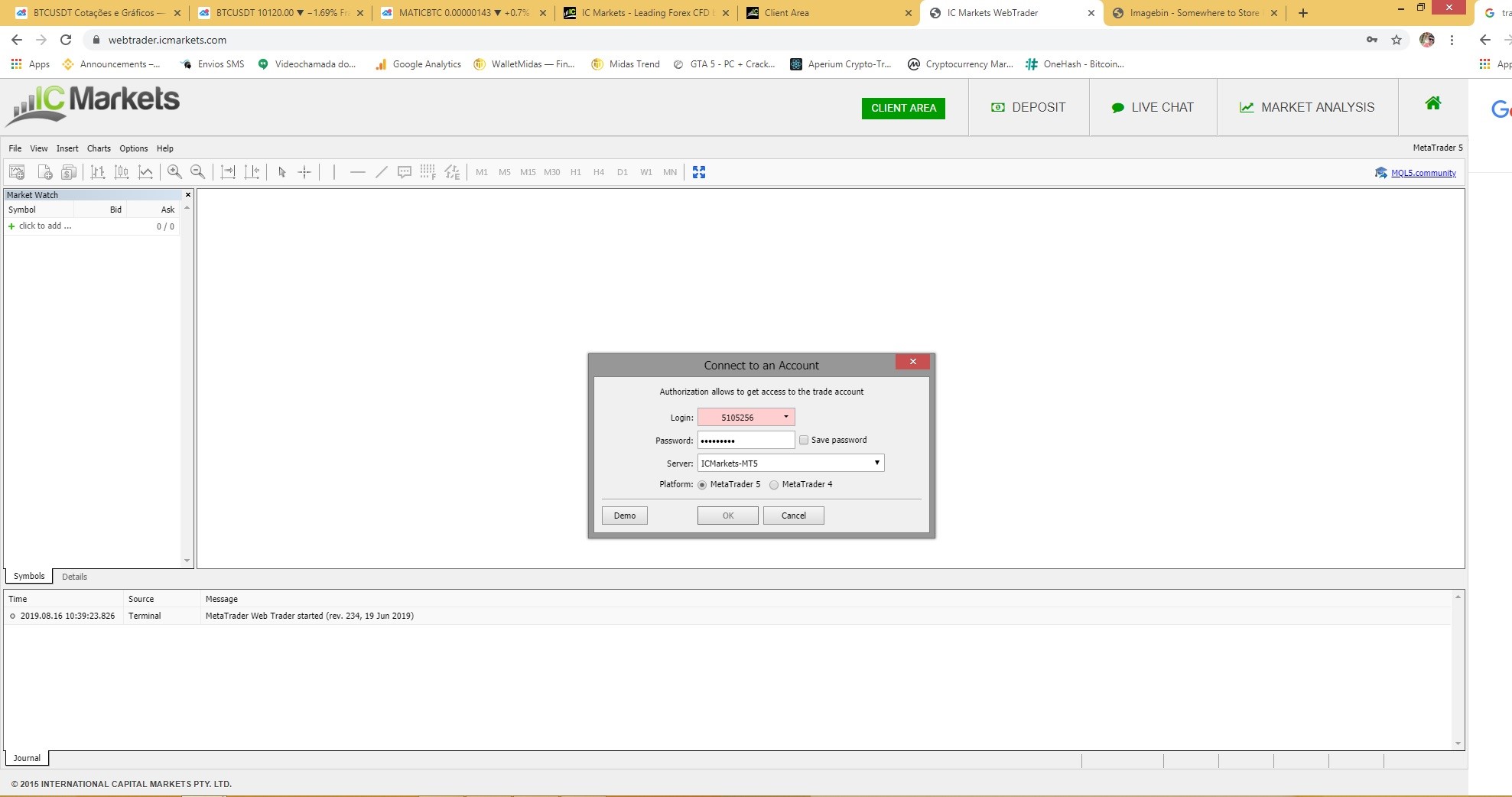Switch to the Client Area browser tab
Screen dimensions: 1512x797
828,13
